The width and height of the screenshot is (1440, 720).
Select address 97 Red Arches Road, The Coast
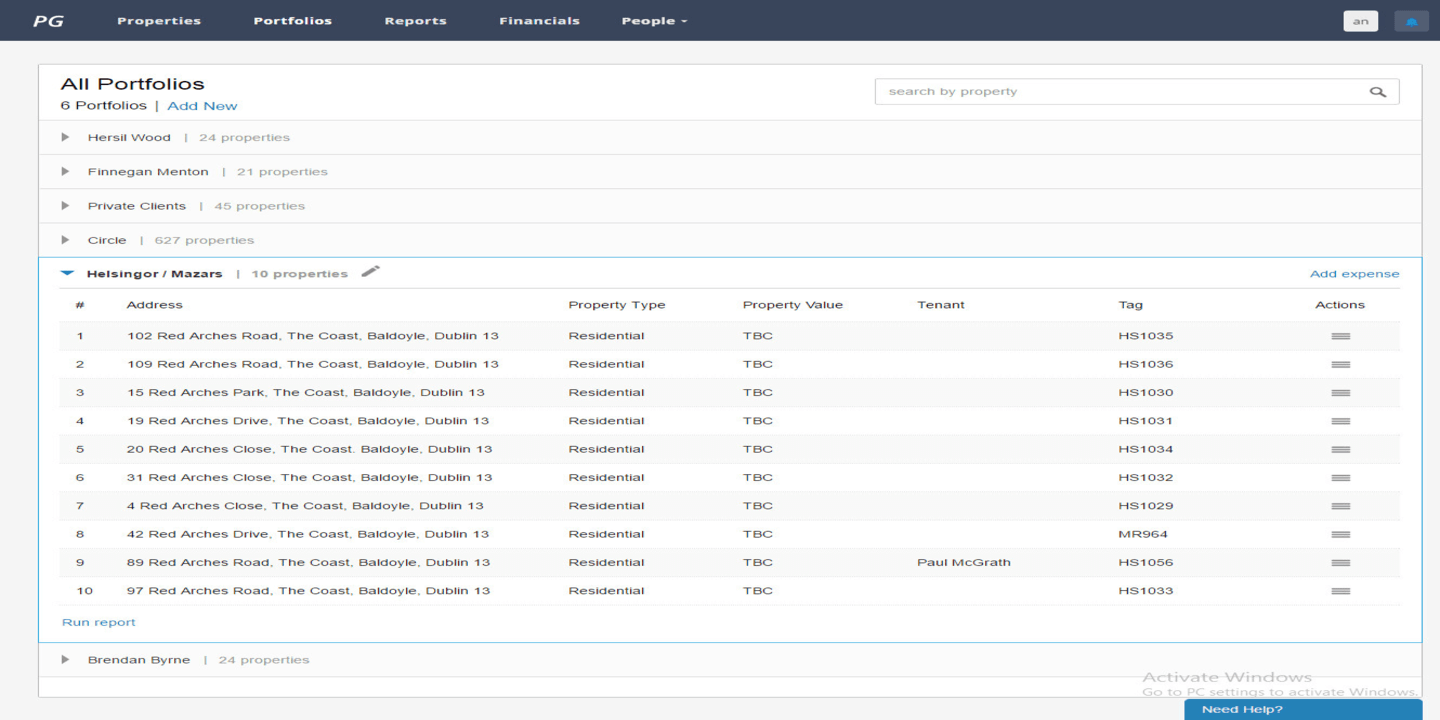(x=309, y=591)
